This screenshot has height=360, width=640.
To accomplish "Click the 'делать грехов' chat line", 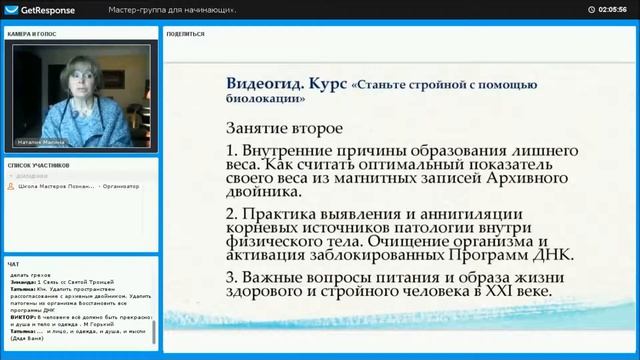I will pos(31,275).
